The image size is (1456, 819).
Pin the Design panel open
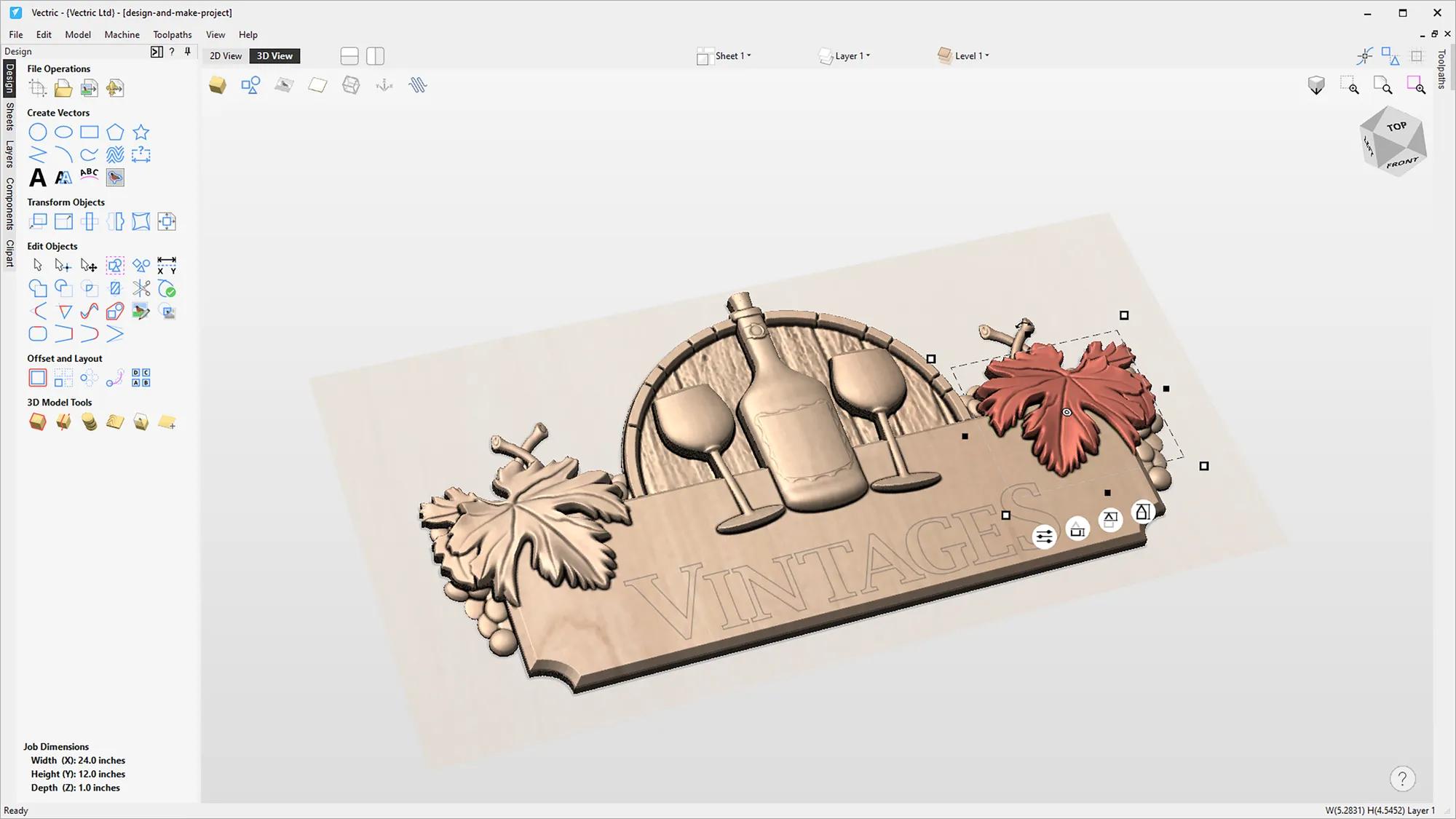[187, 51]
